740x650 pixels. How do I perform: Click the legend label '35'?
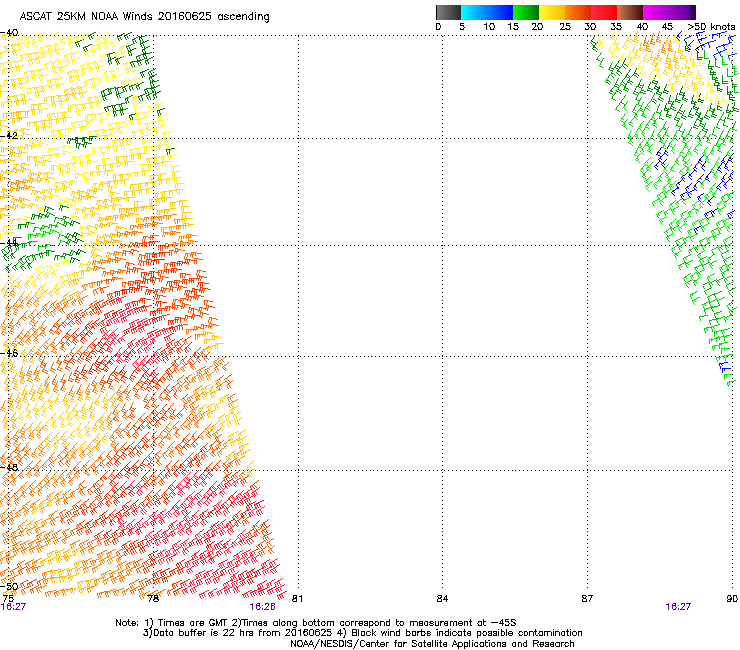tap(616, 27)
